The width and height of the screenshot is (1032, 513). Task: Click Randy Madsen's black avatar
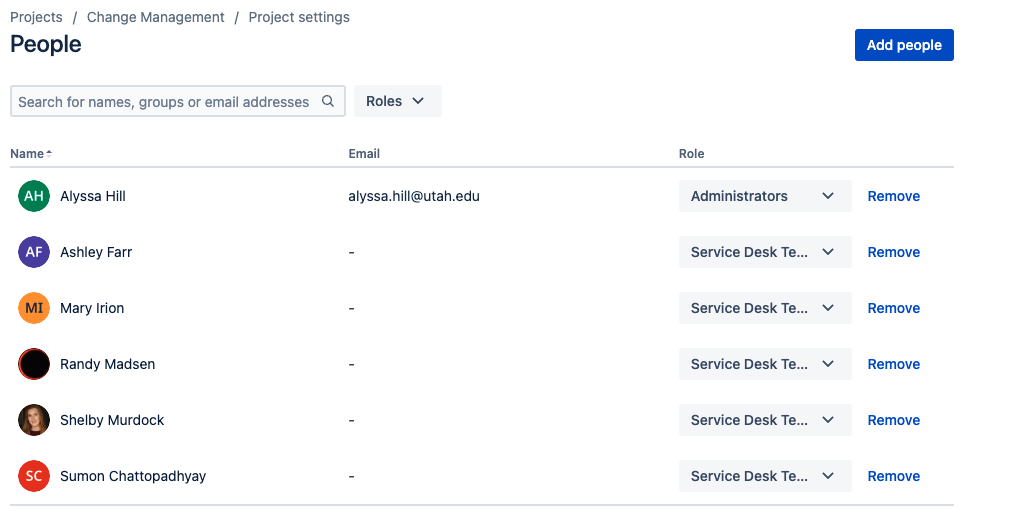coord(34,364)
